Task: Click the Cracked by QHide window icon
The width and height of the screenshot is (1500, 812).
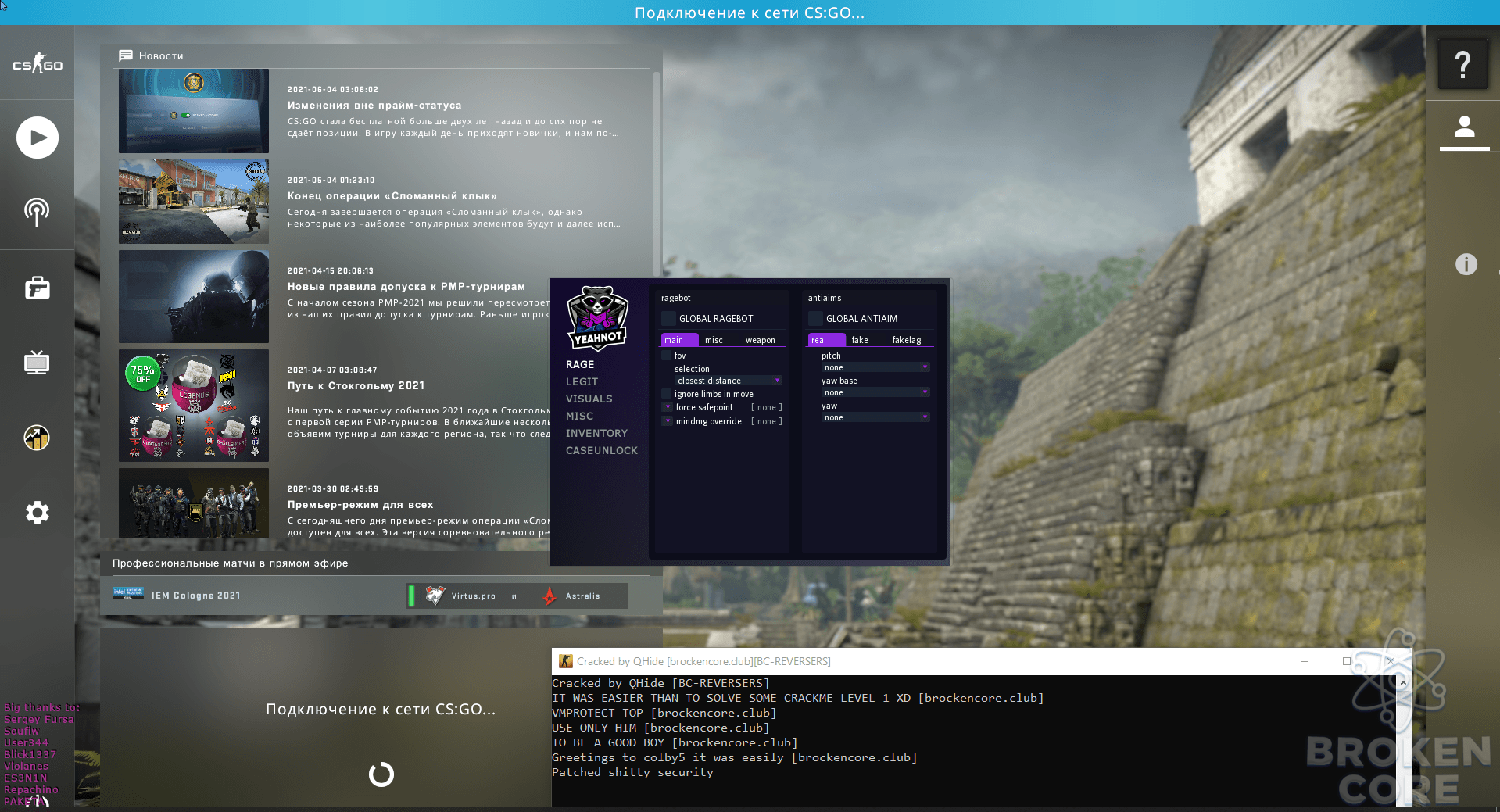Action: tap(565, 661)
